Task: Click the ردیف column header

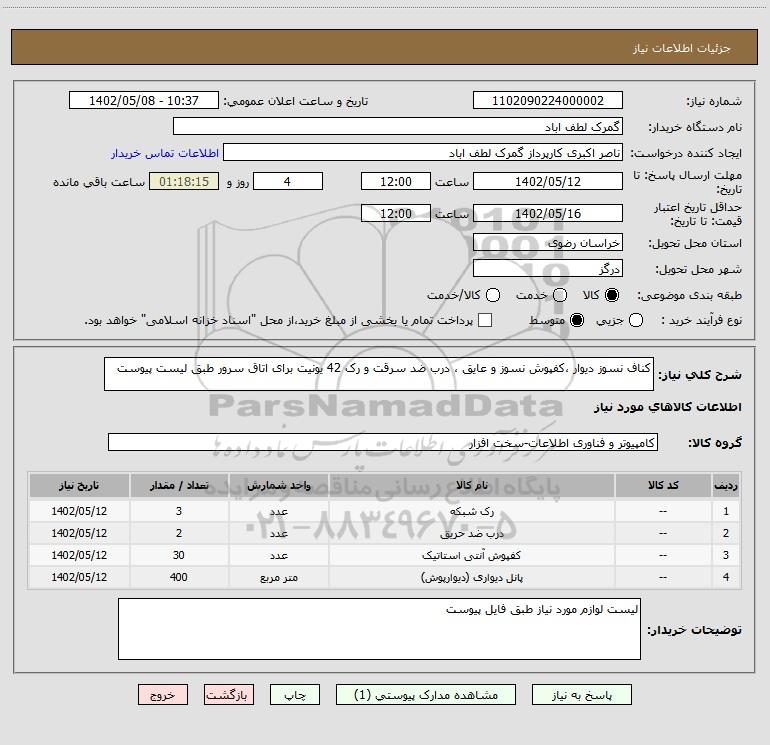Action: point(726,485)
